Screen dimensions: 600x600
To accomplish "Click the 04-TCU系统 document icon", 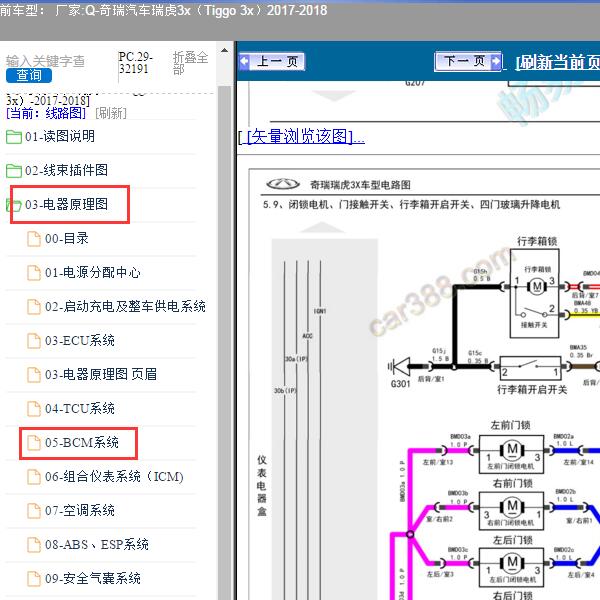I will 34,409.
